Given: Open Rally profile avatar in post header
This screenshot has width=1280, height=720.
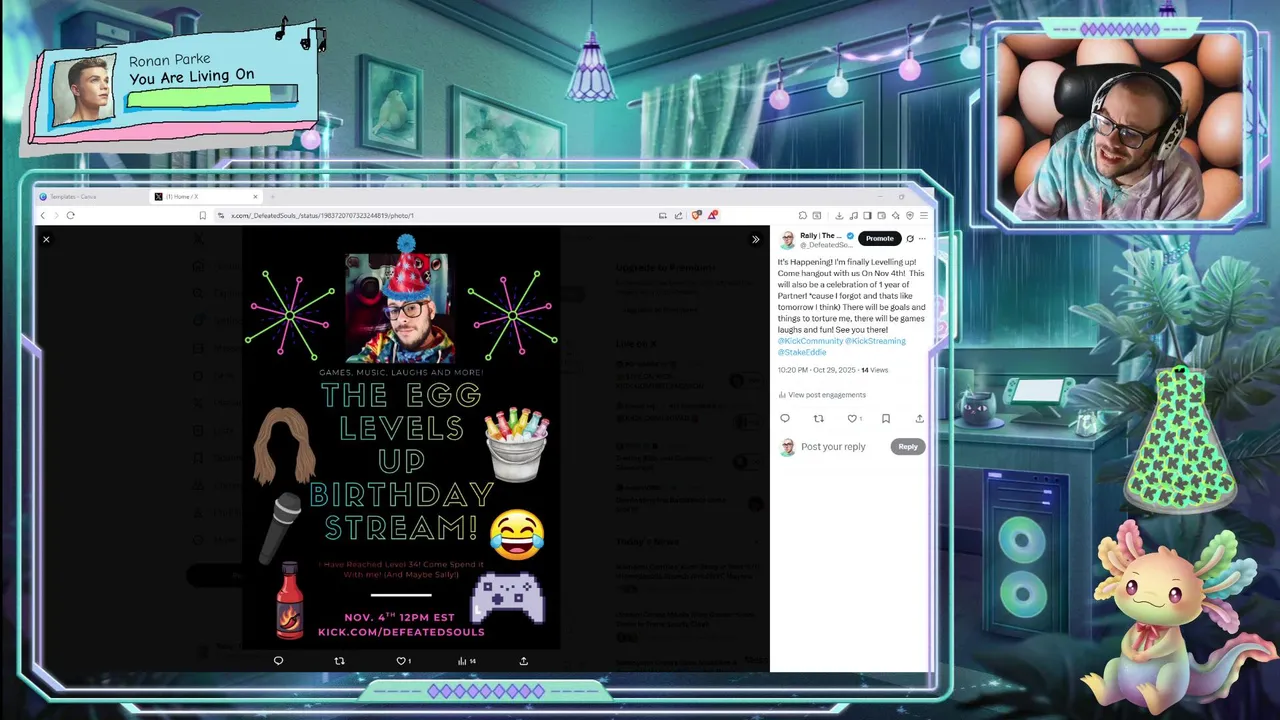Looking at the screenshot, I should click(x=787, y=240).
